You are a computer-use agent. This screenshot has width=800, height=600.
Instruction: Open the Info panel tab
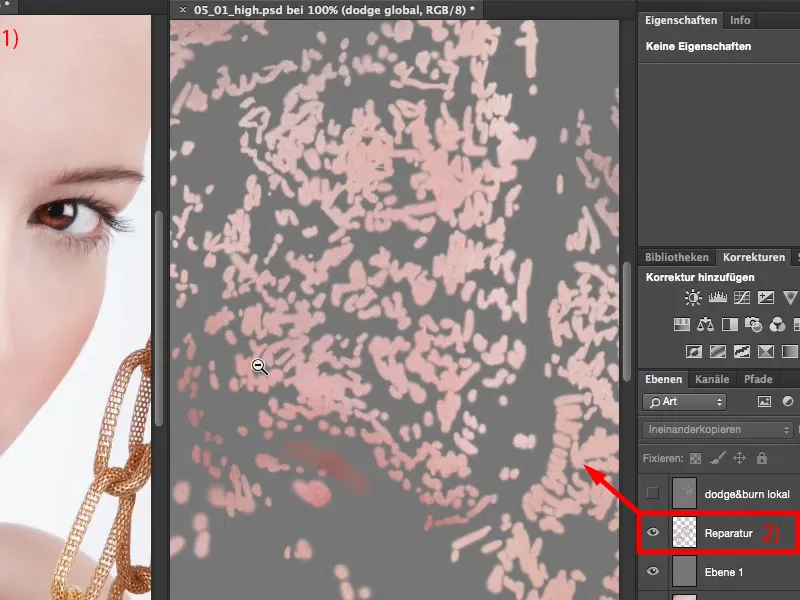[x=740, y=19]
